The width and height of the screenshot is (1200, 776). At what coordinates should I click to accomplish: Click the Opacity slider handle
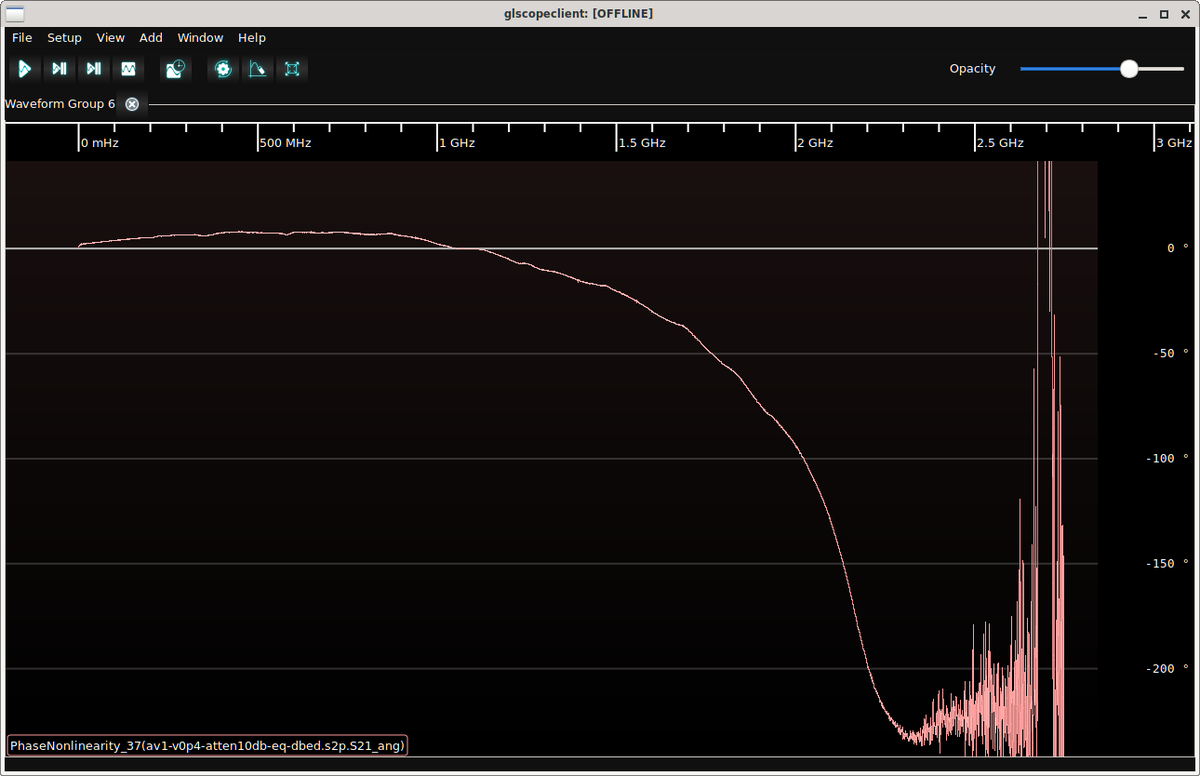[1129, 69]
